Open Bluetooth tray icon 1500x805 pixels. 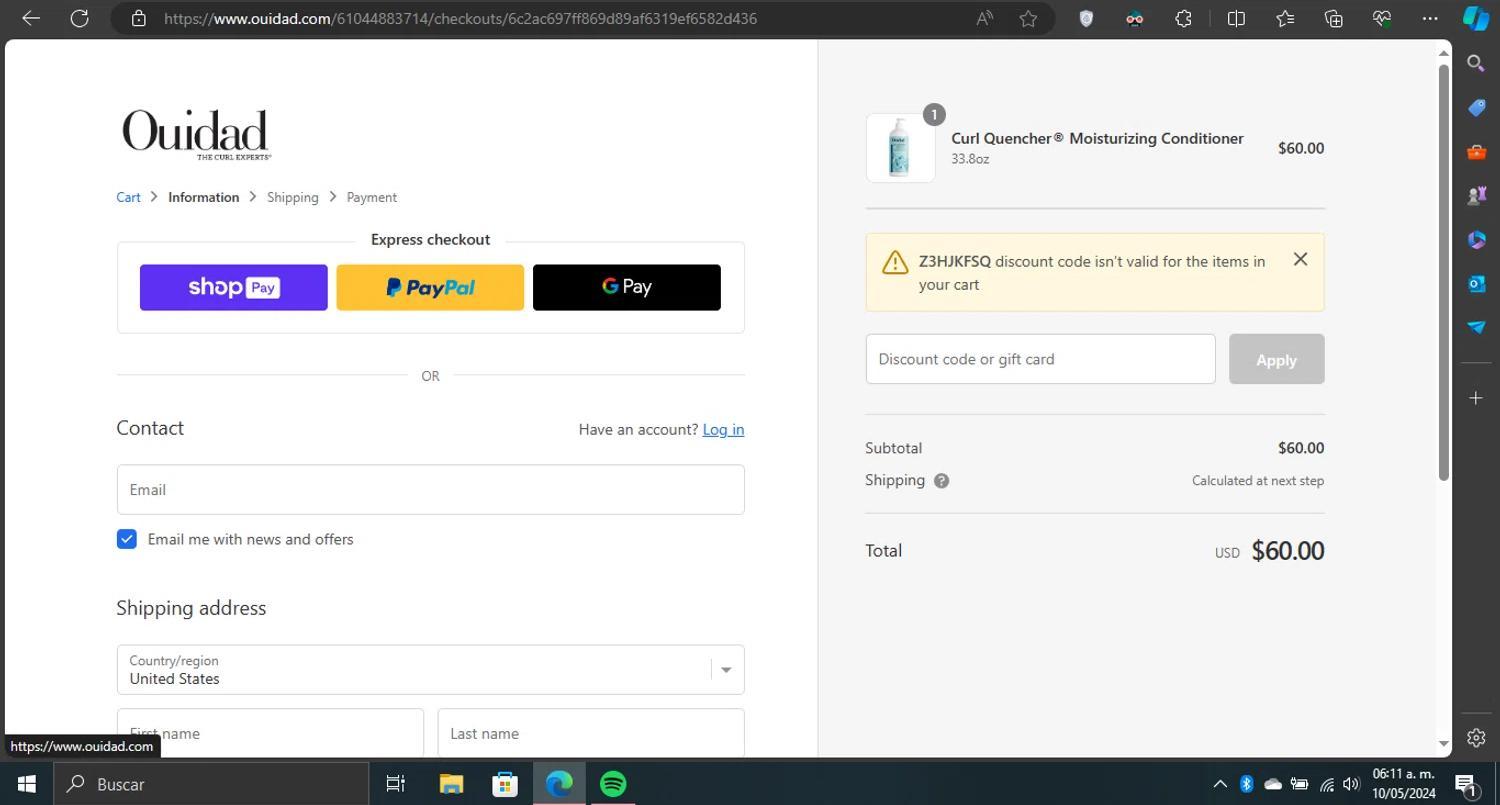pyautogui.click(x=1246, y=784)
